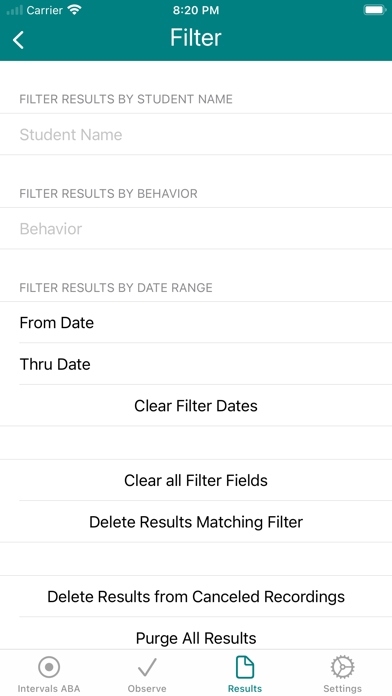Switch to the Intervals ABA tab label
Screen dimensions: 392x696
click(x=49, y=688)
